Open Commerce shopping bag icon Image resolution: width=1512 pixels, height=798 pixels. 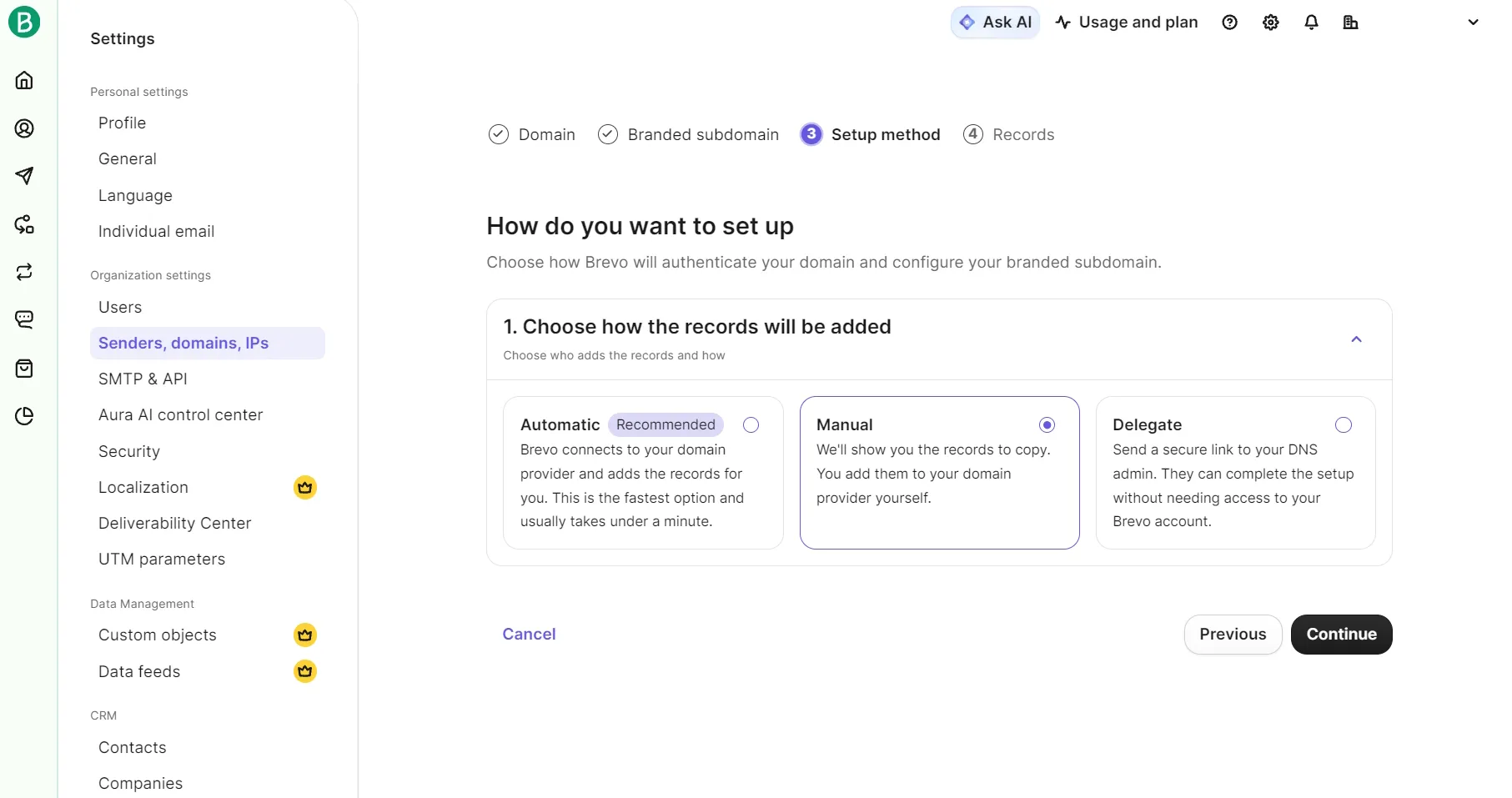[24, 369]
